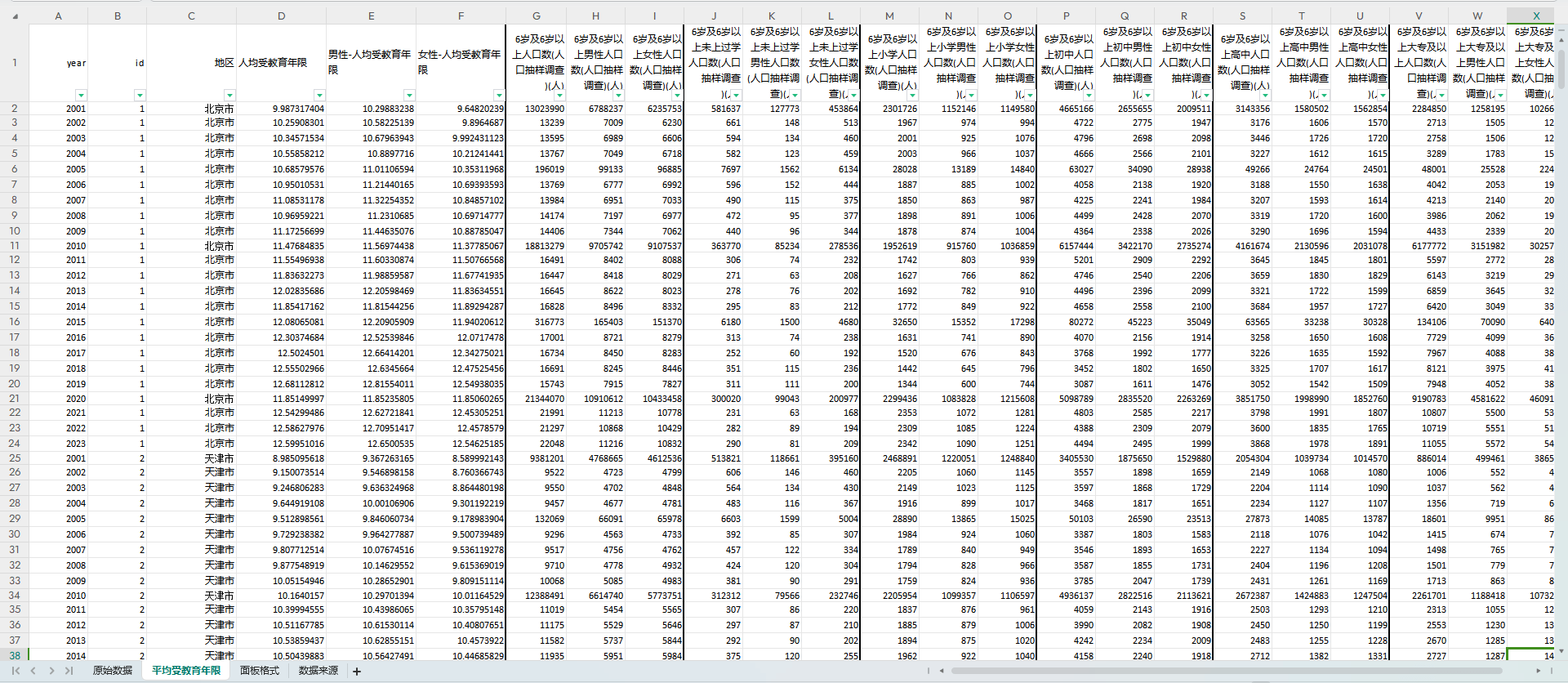Open the 女性-人均受教育年限 filter dropdown
This screenshot has height=683, width=1568.
tap(499, 96)
